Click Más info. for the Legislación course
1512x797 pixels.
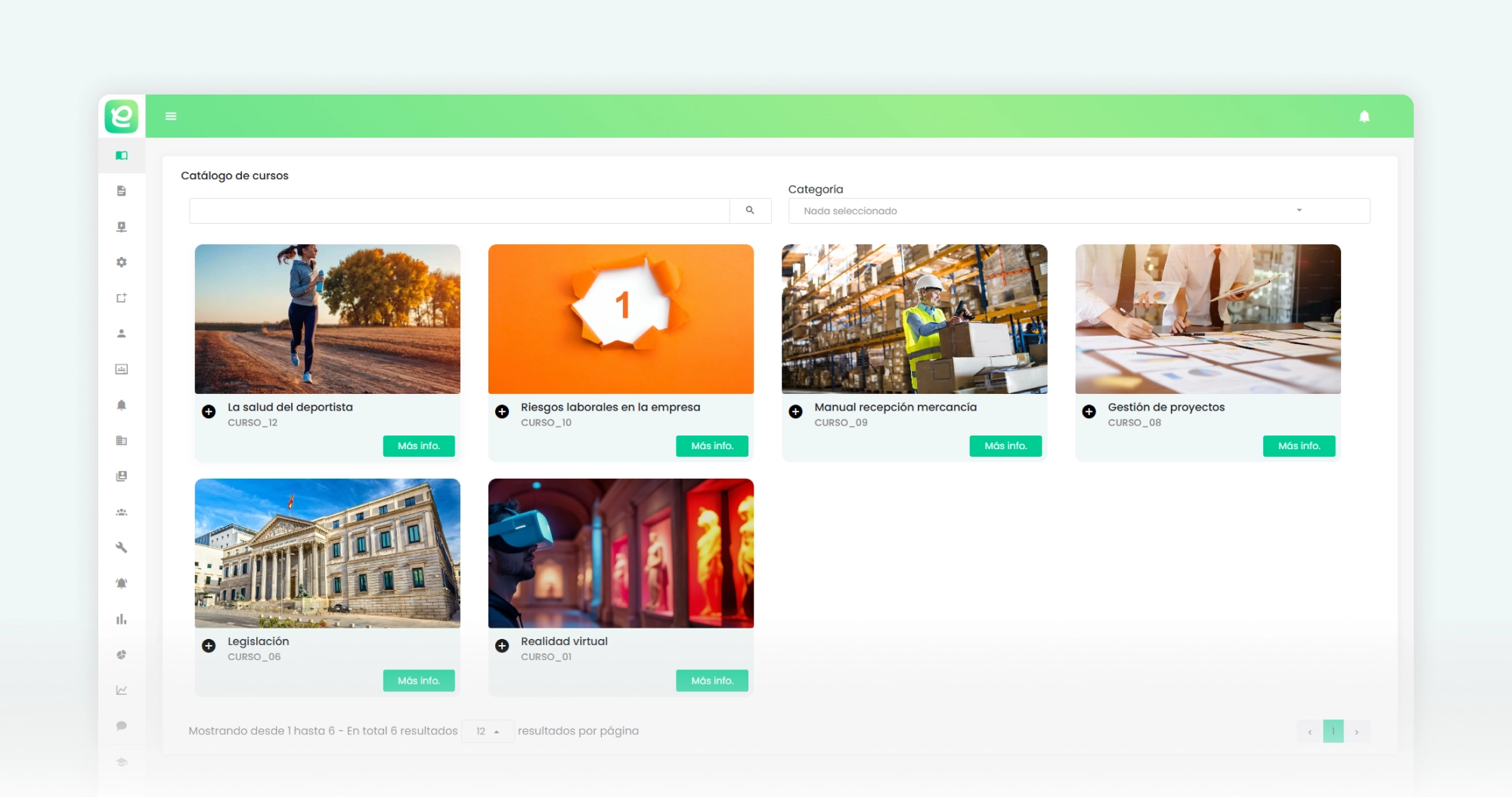(x=418, y=681)
